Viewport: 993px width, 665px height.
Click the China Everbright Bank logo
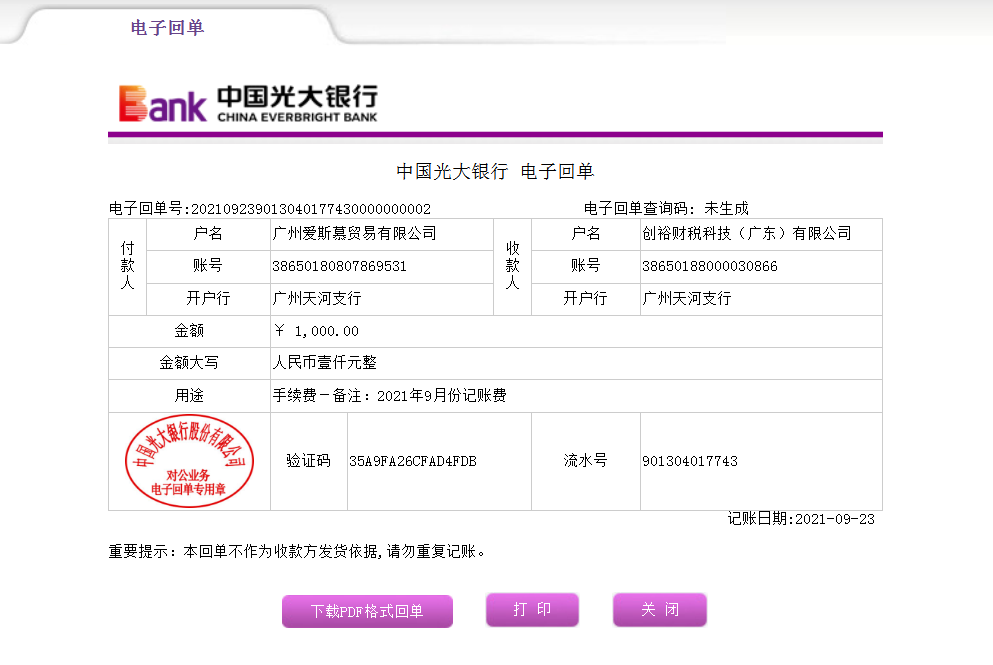(248, 103)
